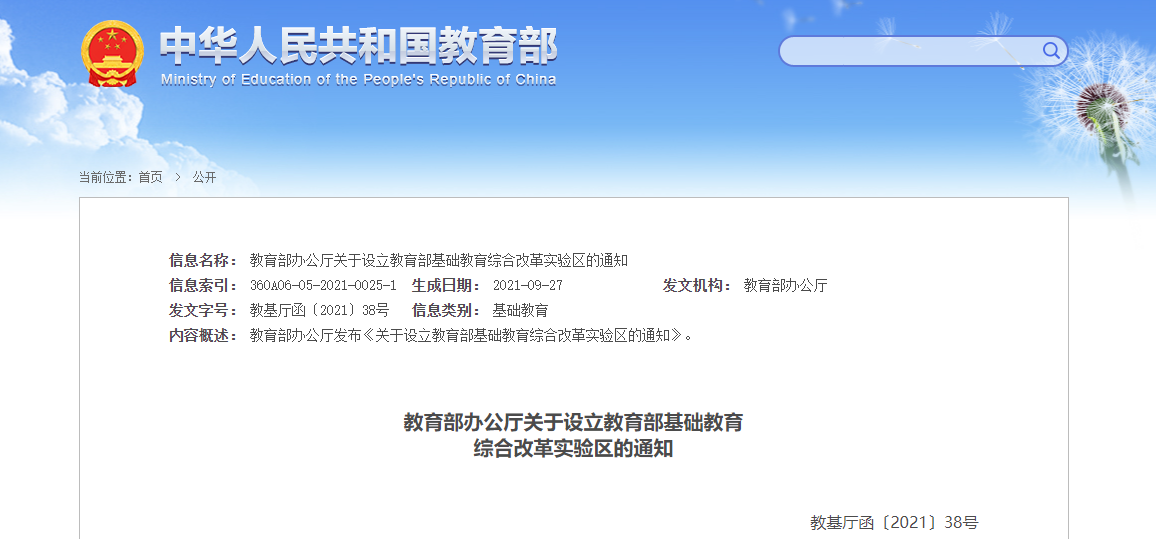Click 教基厅函〔2021〕38号 in metadata table

pos(319,310)
